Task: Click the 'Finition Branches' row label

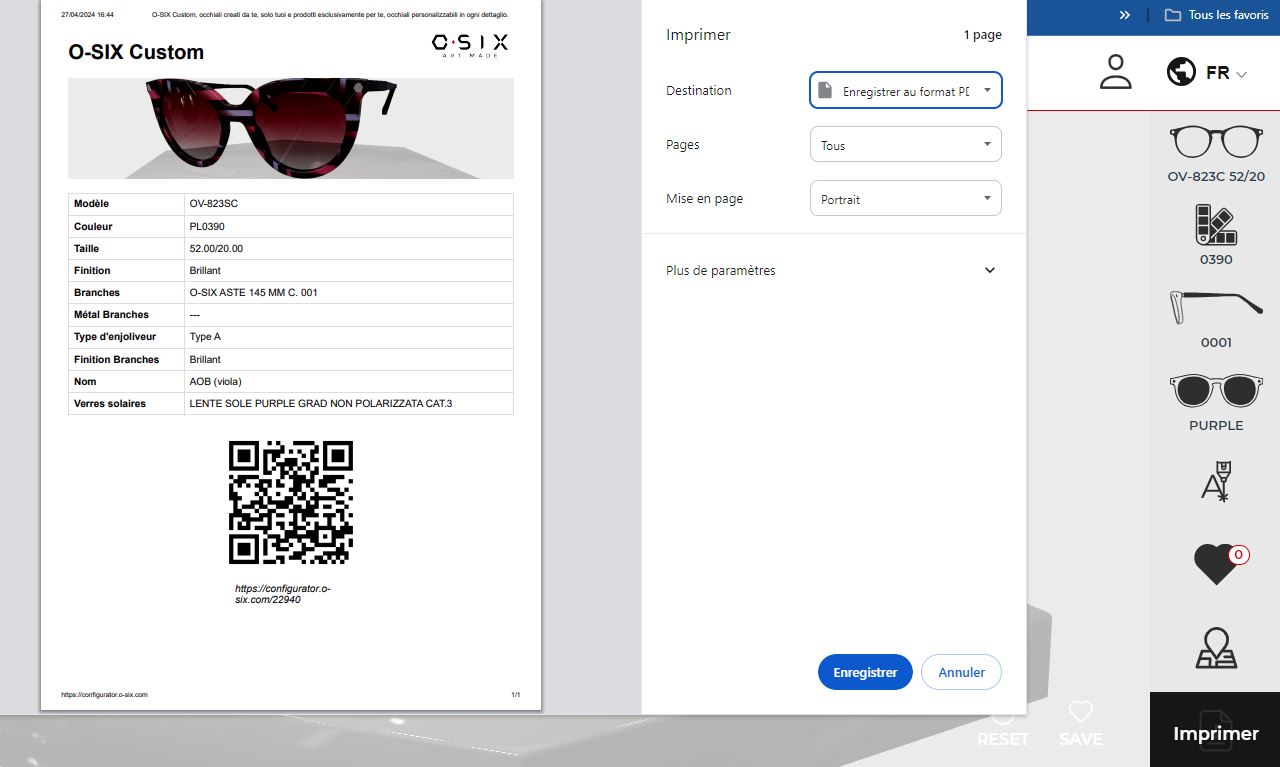Action: (x=116, y=359)
